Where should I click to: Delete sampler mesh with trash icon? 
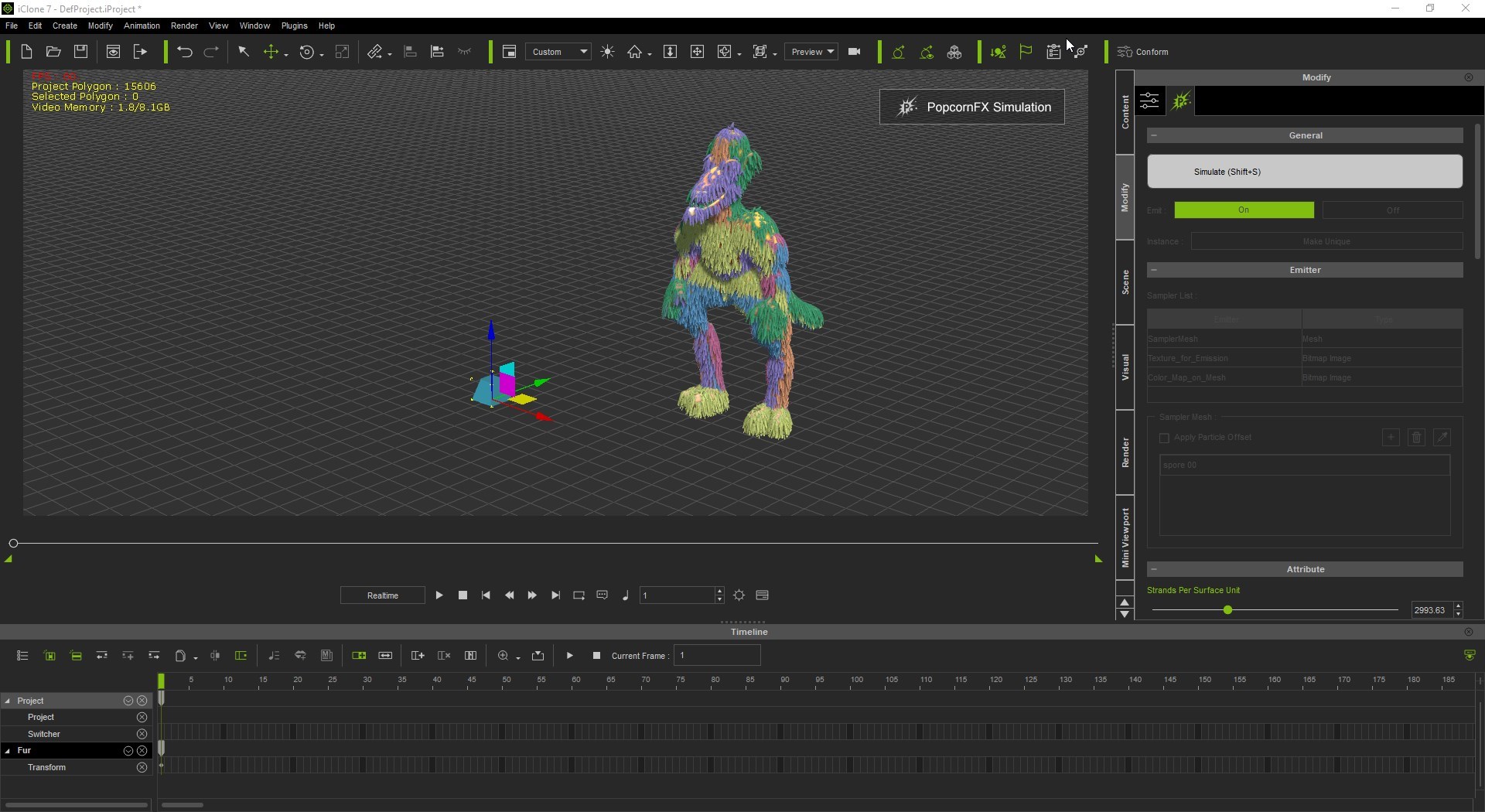click(1416, 438)
